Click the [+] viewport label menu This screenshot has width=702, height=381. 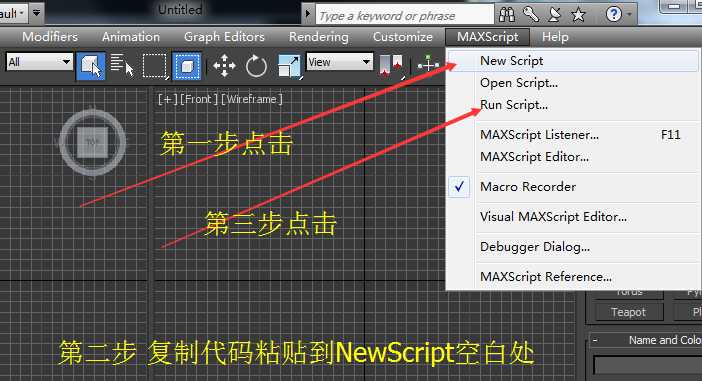[167, 99]
